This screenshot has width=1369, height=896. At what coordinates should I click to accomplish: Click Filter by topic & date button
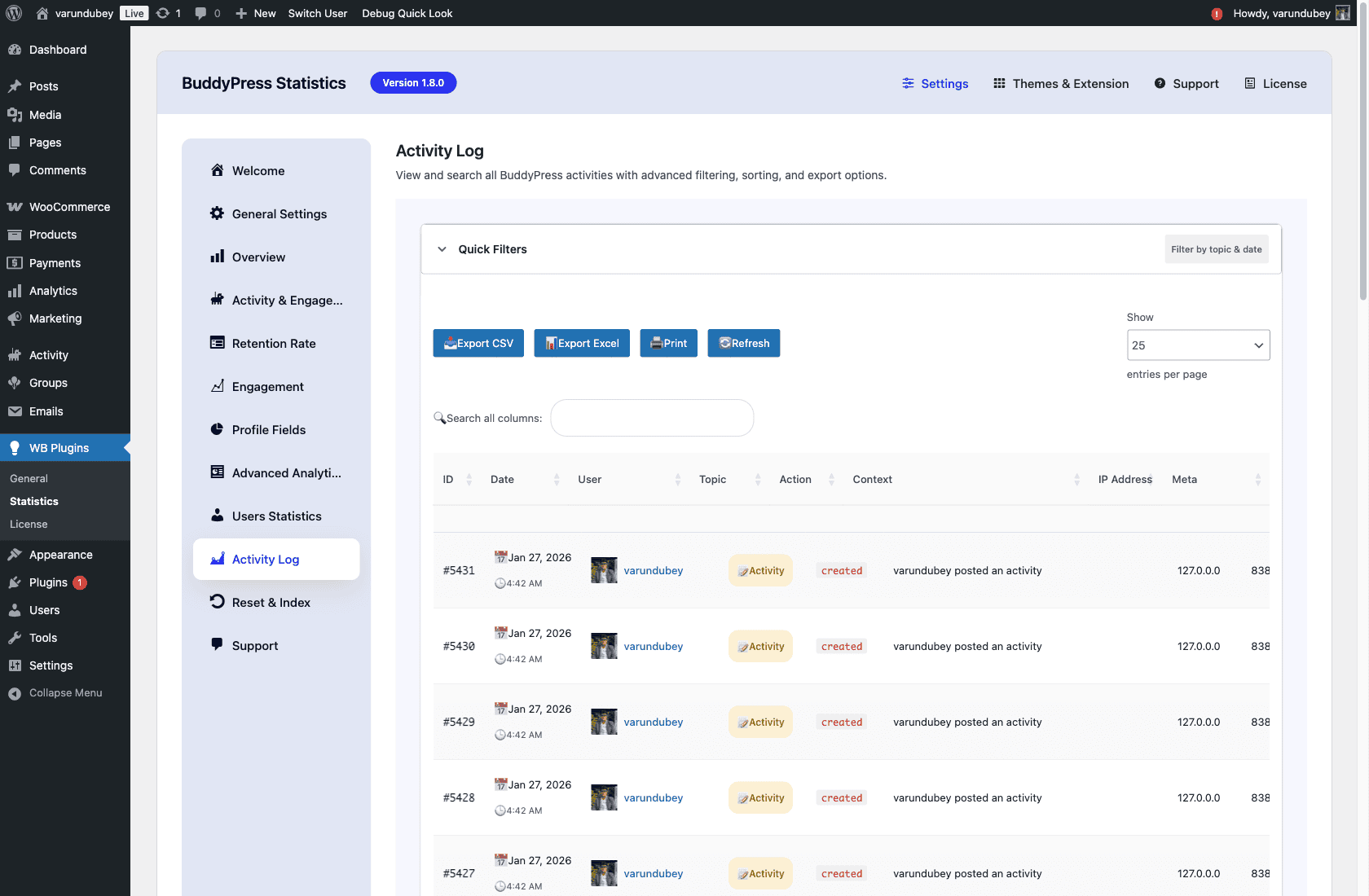[x=1216, y=249]
